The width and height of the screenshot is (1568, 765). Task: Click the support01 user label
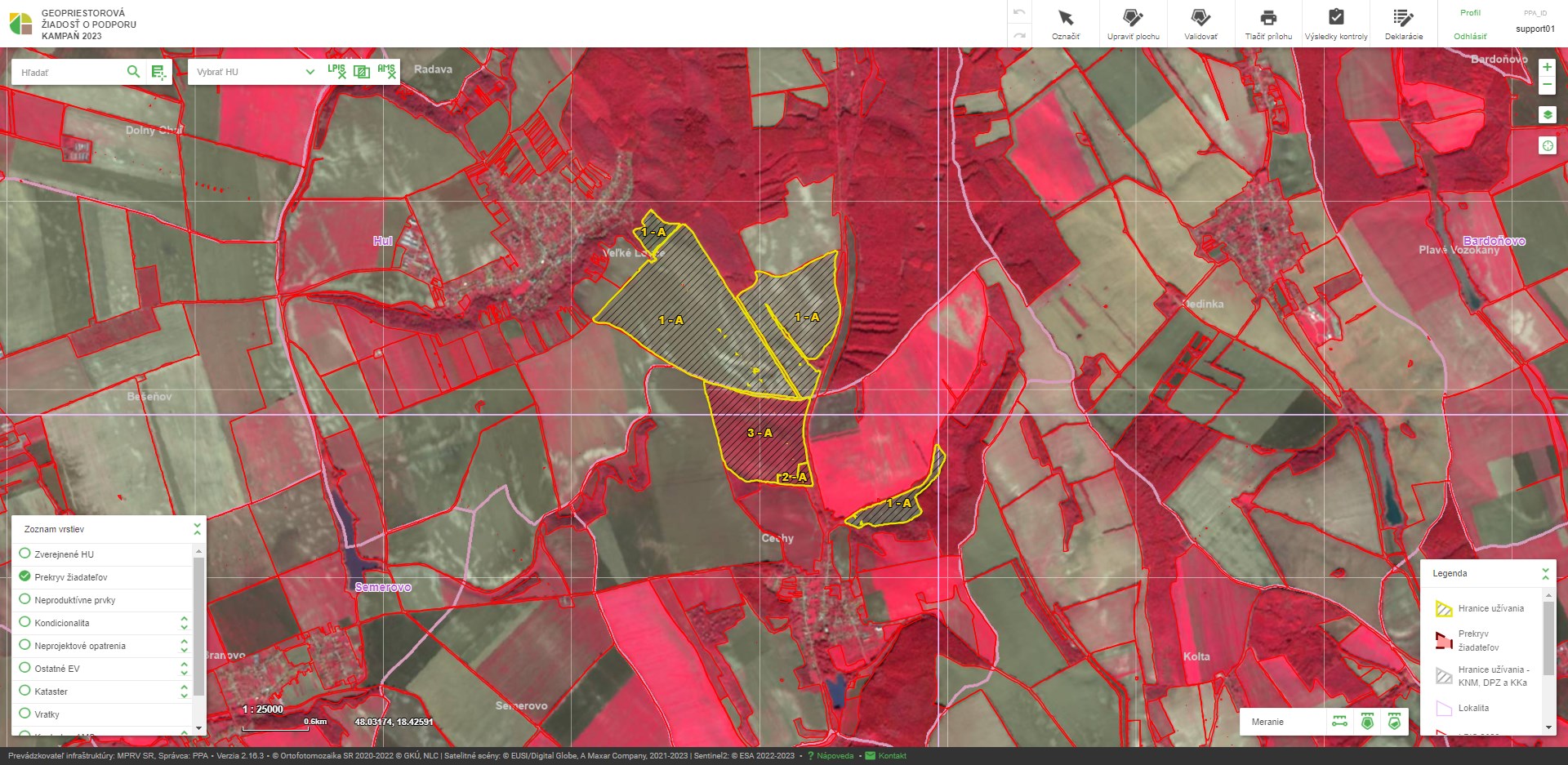[1535, 29]
